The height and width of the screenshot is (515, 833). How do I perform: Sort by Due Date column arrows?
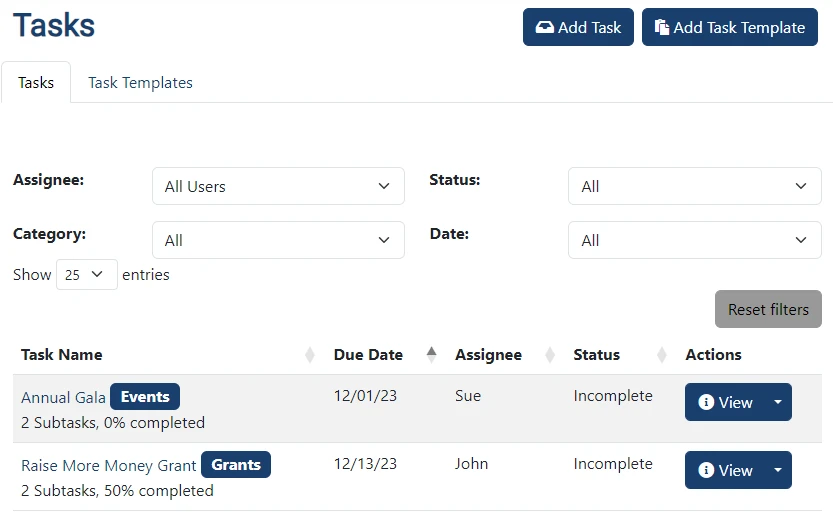click(x=431, y=355)
